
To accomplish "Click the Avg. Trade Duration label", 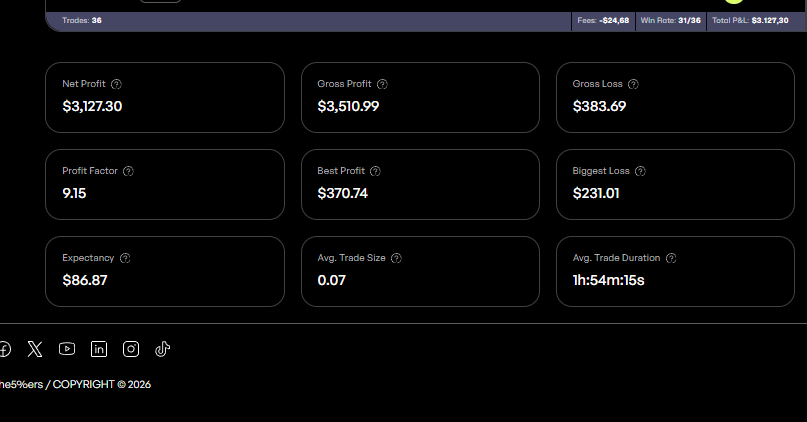I will [x=617, y=258].
